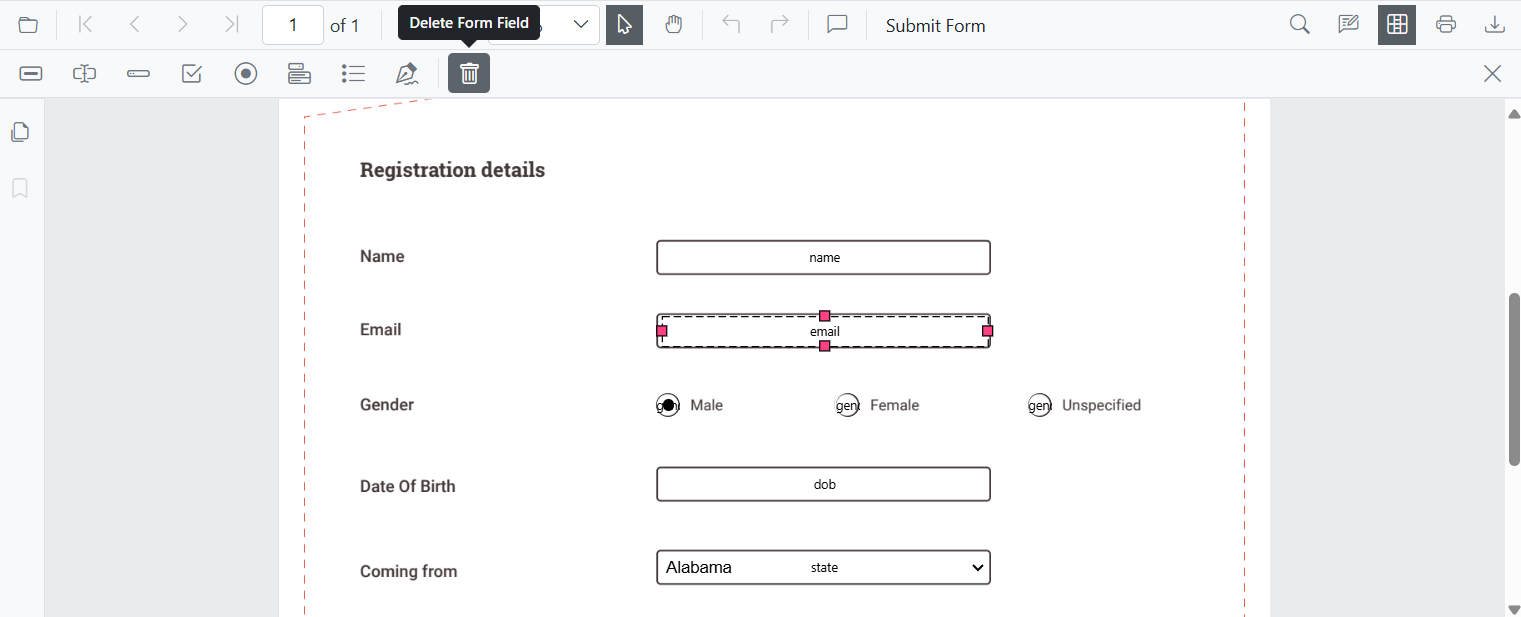1521x617 pixels.
Task: Expand the Alabama state dropdown
Action: (824, 567)
